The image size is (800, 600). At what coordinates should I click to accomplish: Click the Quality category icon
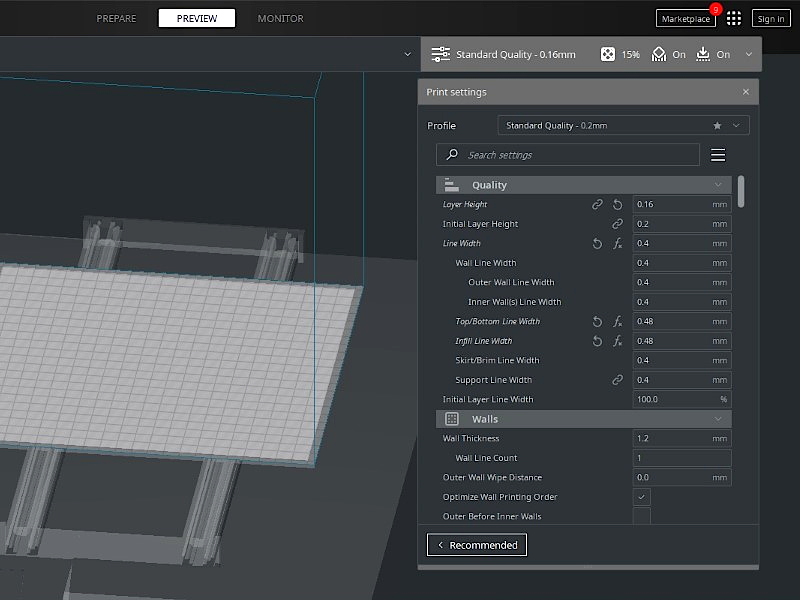(452, 185)
